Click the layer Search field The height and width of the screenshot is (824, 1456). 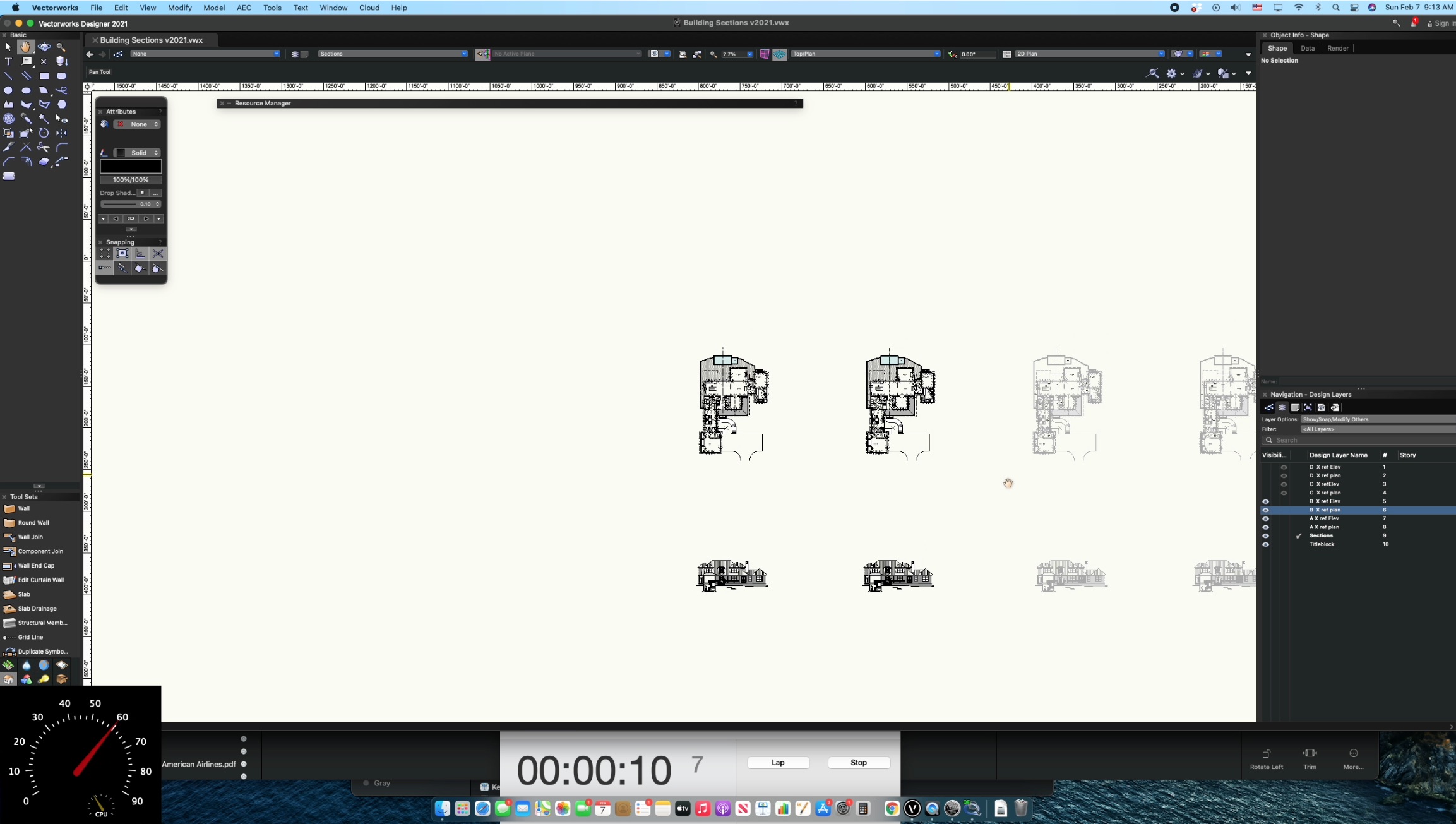(1358, 440)
